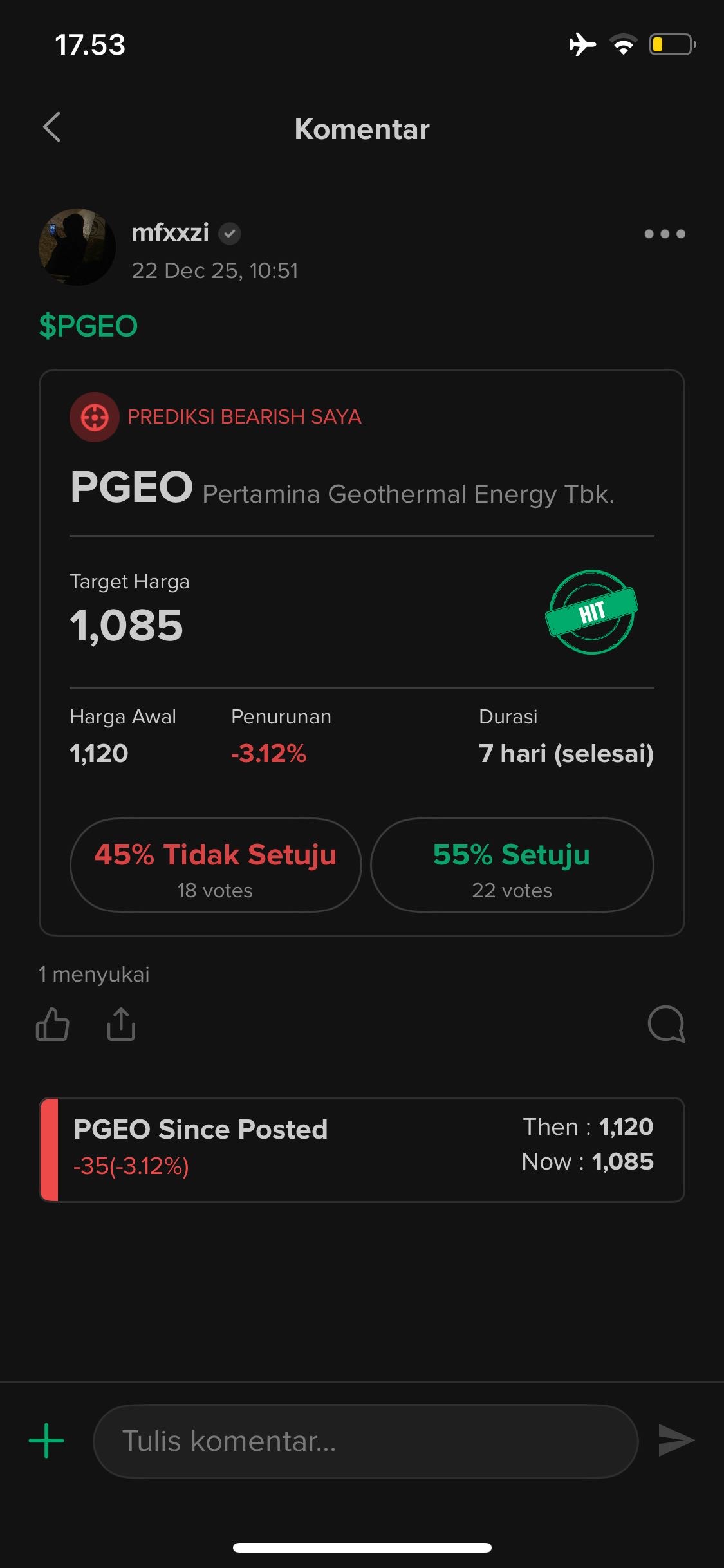
Task: Like the post with thumbs-up icon
Action: click(x=53, y=1024)
